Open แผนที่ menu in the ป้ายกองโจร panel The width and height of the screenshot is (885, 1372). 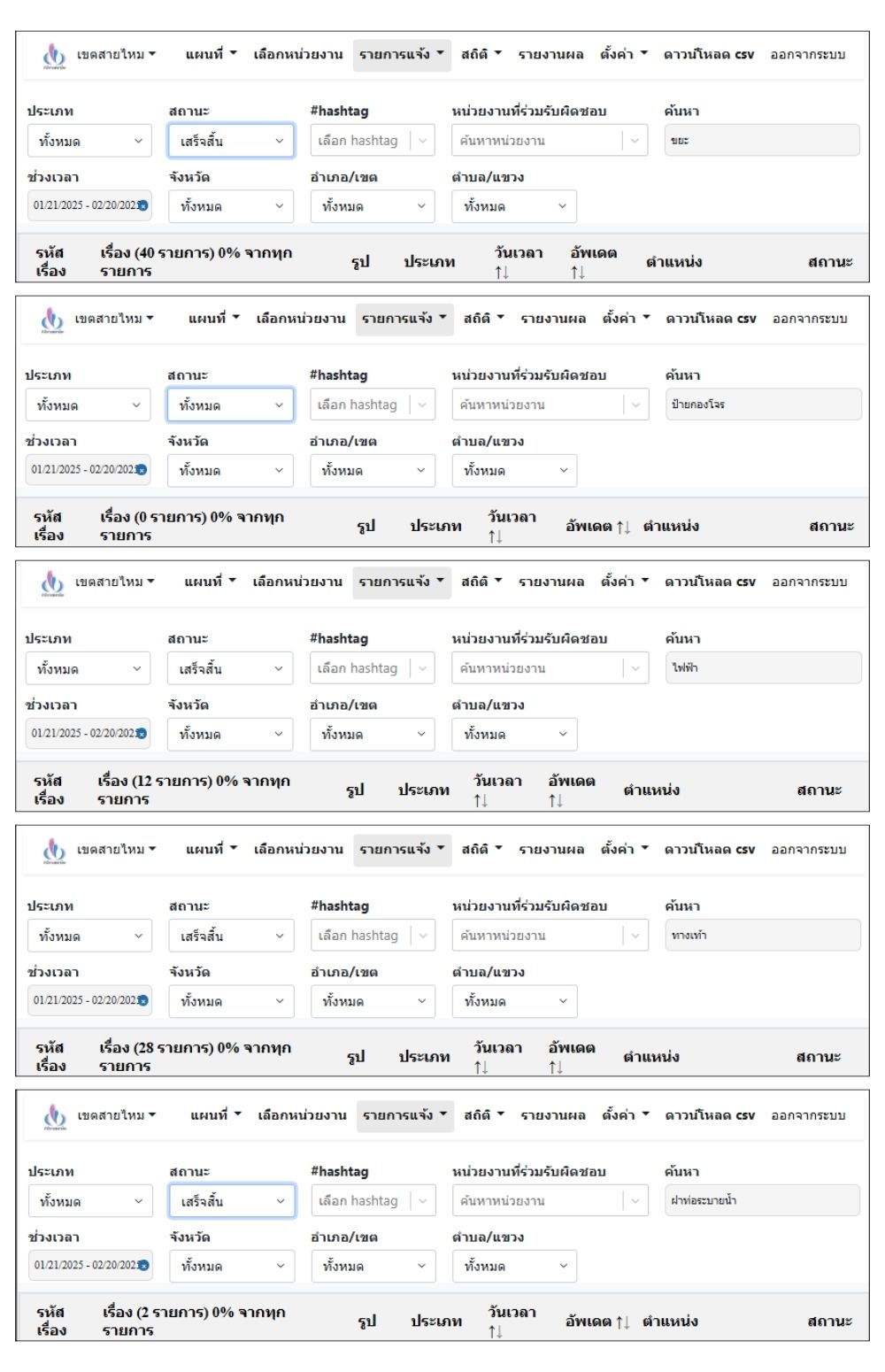click(213, 319)
